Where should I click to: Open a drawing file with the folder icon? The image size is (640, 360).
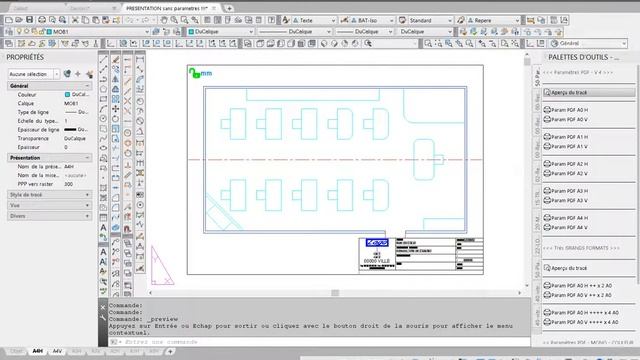(19, 20)
